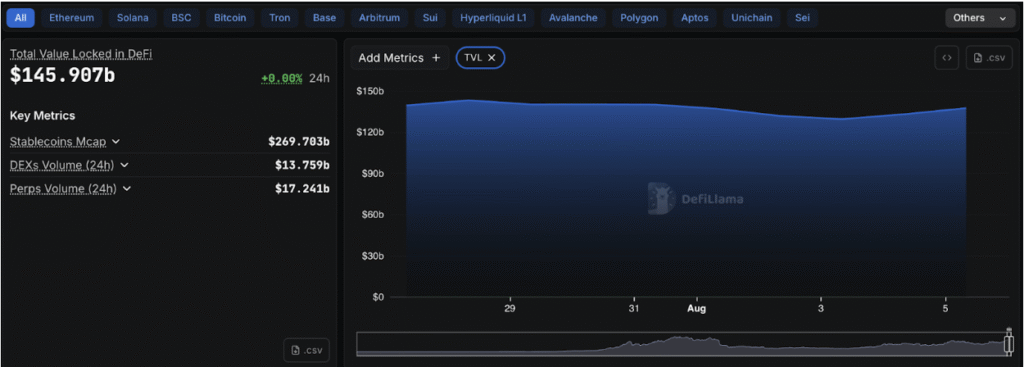
Task: Open the Sui chain tab
Action: click(430, 18)
